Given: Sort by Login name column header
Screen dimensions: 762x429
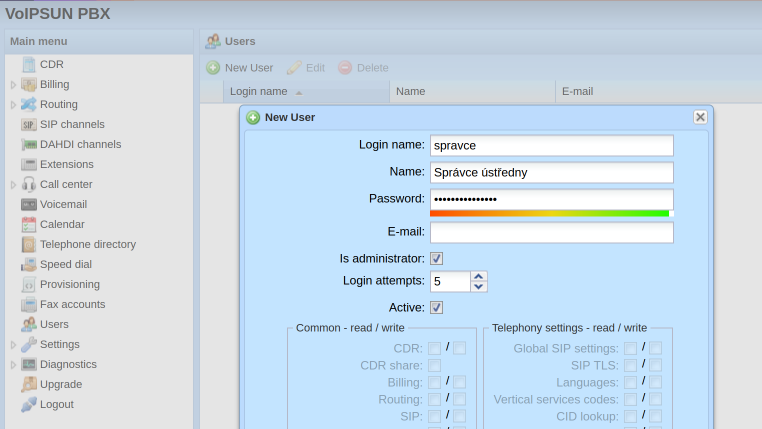Looking at the screenshot, I should tap(306, 91).
